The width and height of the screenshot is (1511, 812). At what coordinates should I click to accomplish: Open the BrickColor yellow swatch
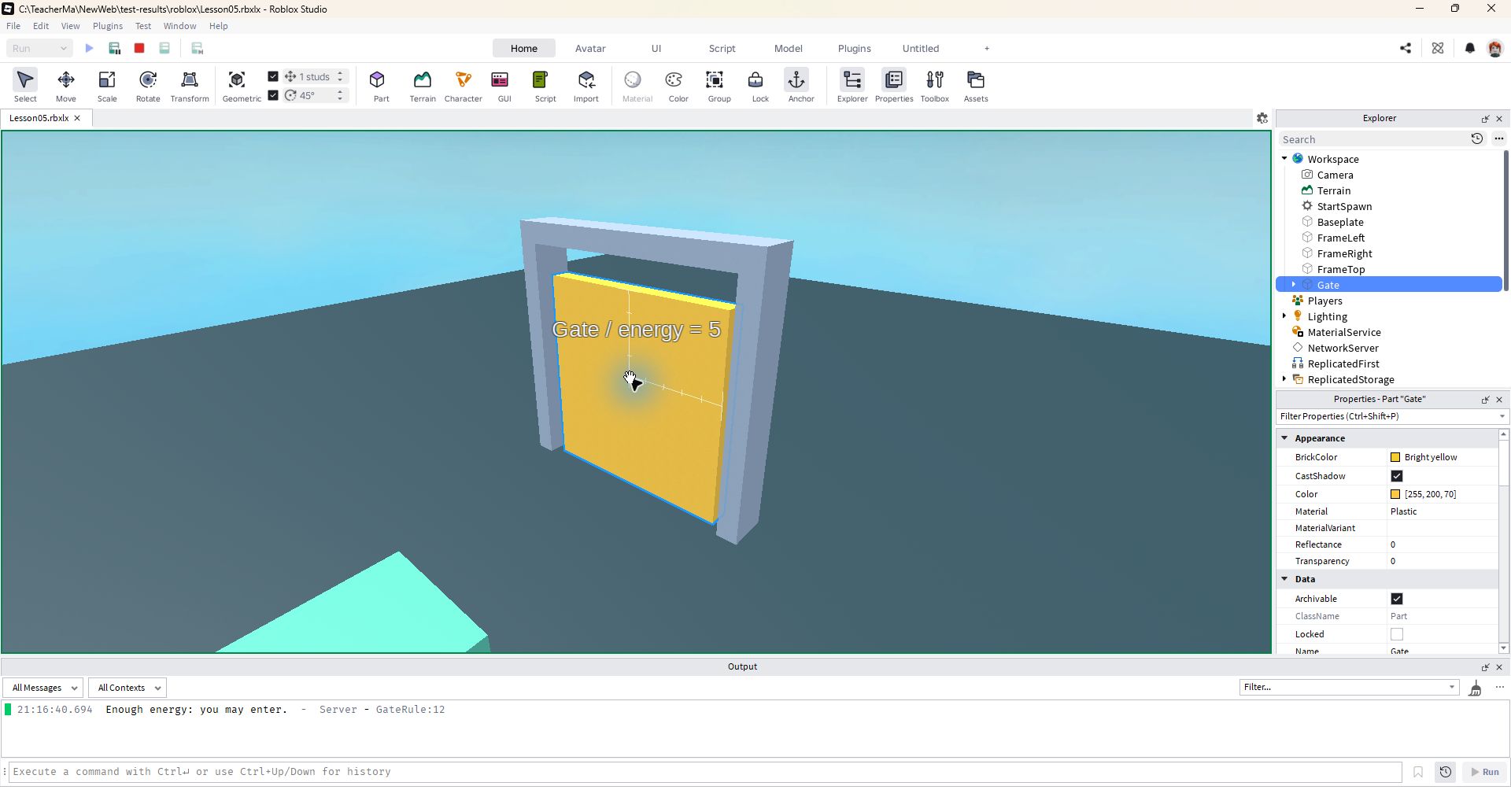(1395, 457)
